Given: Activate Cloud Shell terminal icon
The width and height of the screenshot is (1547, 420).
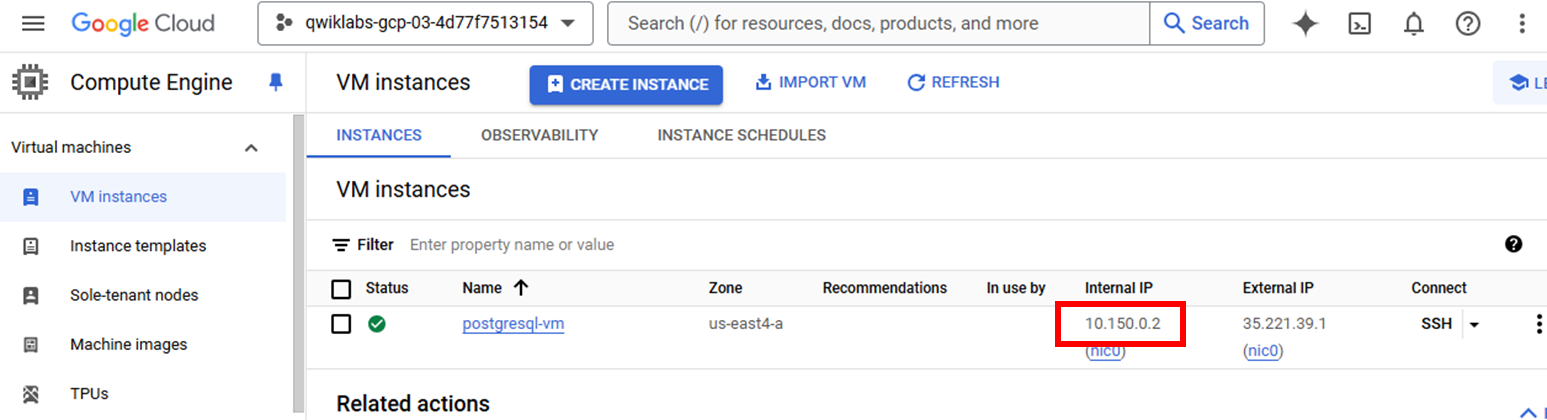Looking at the screenshot, I should point(1359,23).
